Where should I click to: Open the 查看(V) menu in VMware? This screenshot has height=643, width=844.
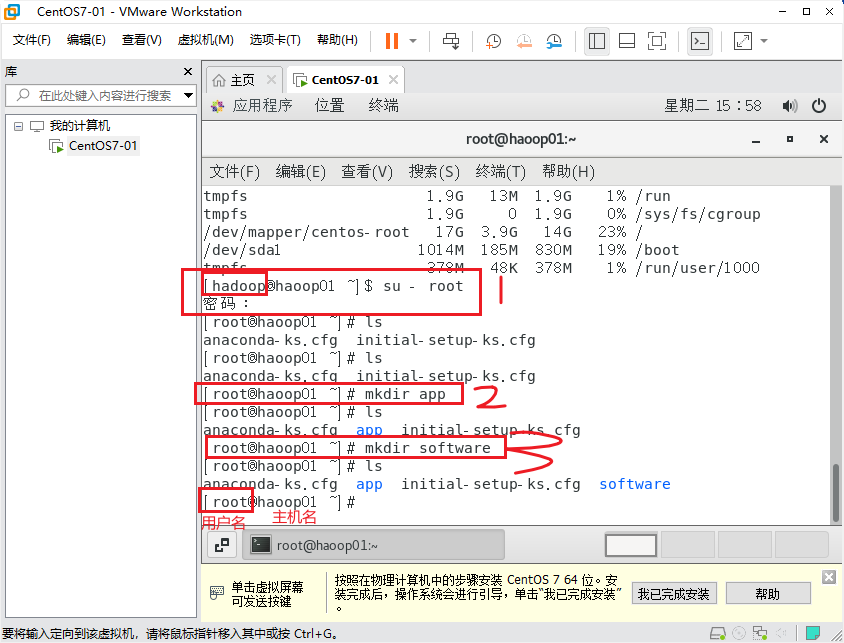[x=142, y=40]
